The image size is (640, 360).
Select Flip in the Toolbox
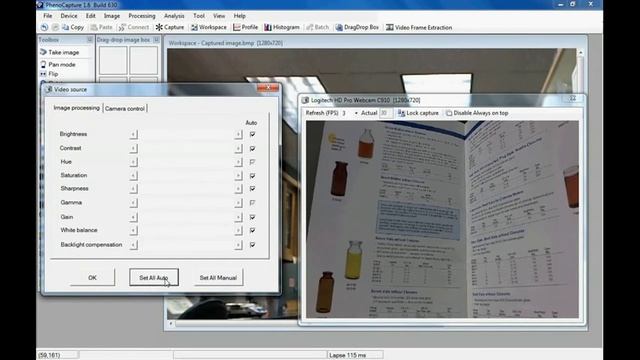coord(49,74)
